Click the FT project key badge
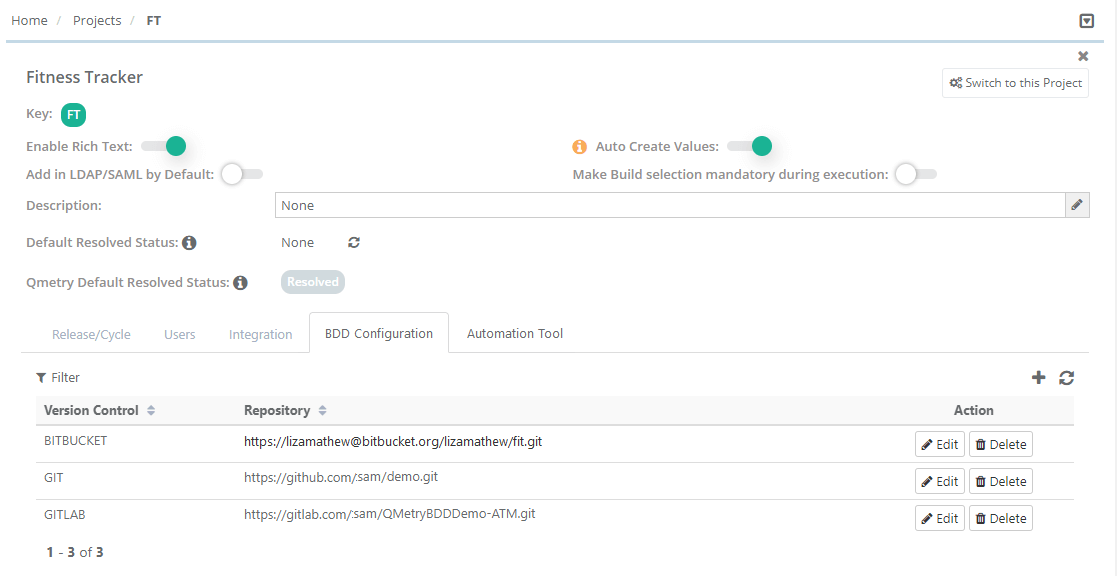Viewport: 1117px width, 576px height. (x=73, y=115)
